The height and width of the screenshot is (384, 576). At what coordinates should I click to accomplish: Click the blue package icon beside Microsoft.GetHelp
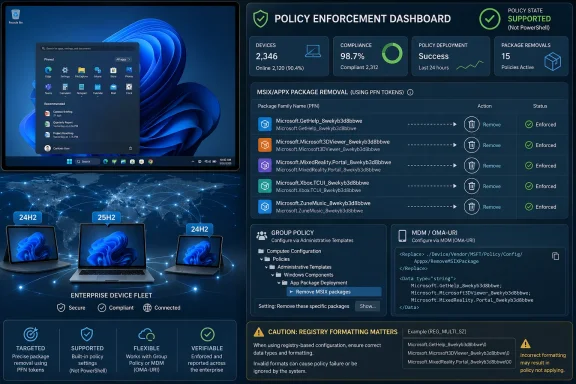pyautogui.click(x=264, y=124)
